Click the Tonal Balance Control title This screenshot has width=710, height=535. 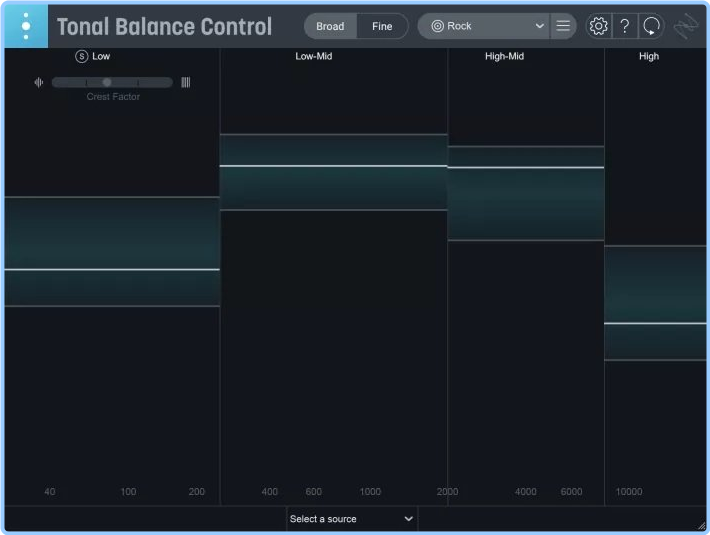164,26
